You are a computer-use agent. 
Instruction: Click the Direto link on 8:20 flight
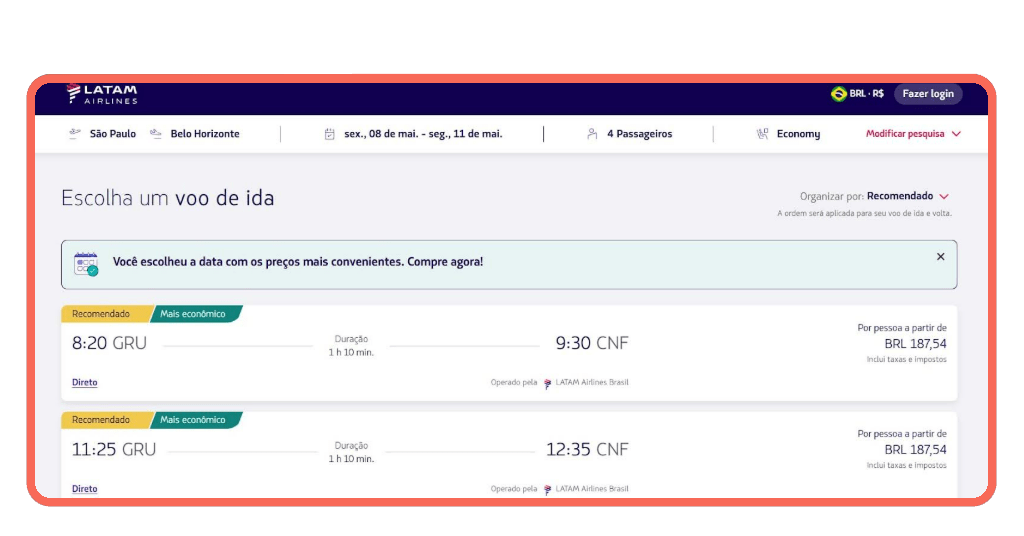[85, 382]
